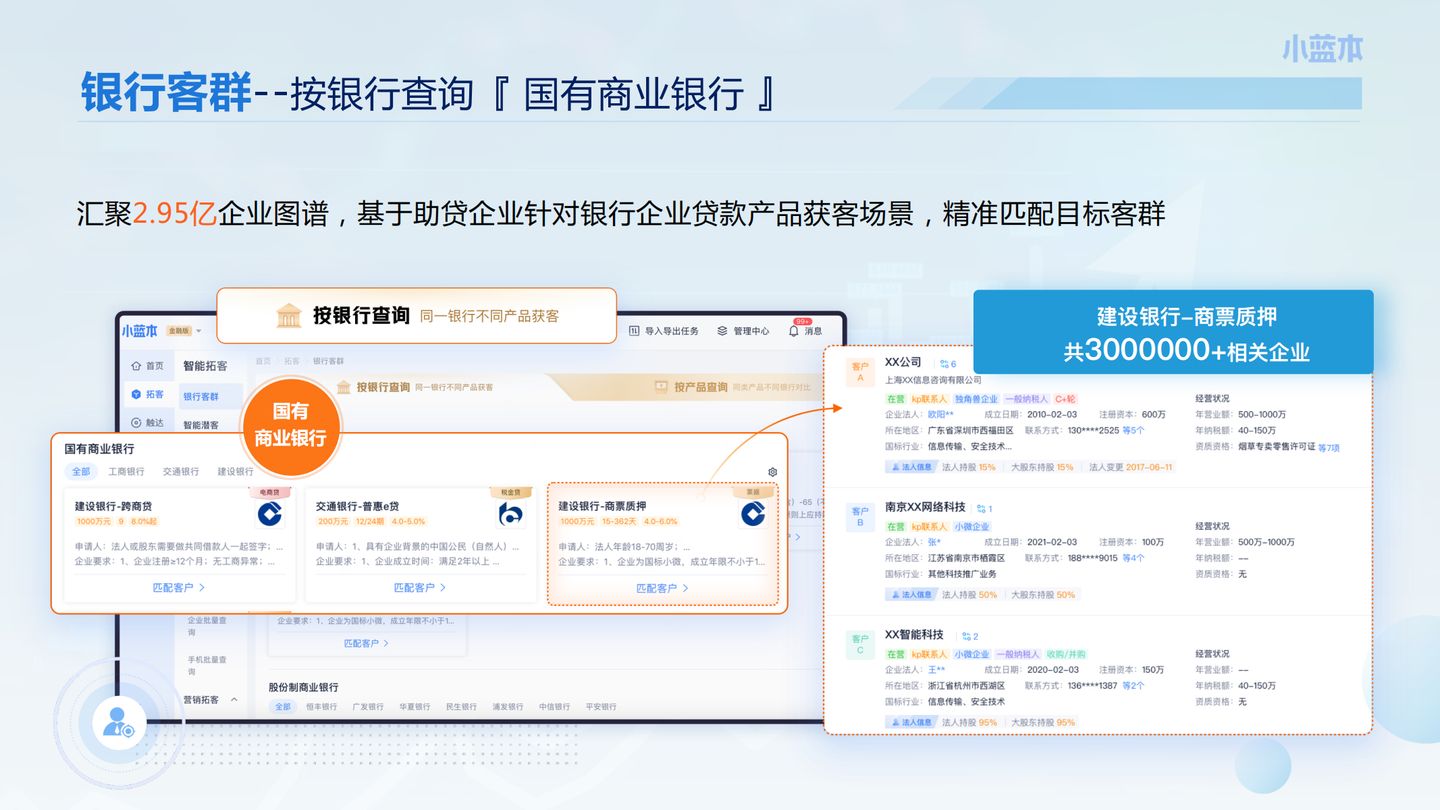The image size is (1440, 810).
Task: Click the 独角兽企业 tag on XX公司
Action: click(x=976, y=399)
